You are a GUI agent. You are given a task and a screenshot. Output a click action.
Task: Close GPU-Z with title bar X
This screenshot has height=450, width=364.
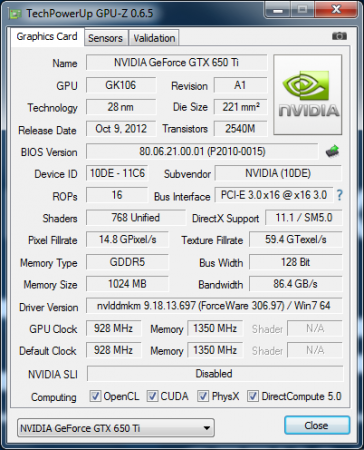coord(336,10)
